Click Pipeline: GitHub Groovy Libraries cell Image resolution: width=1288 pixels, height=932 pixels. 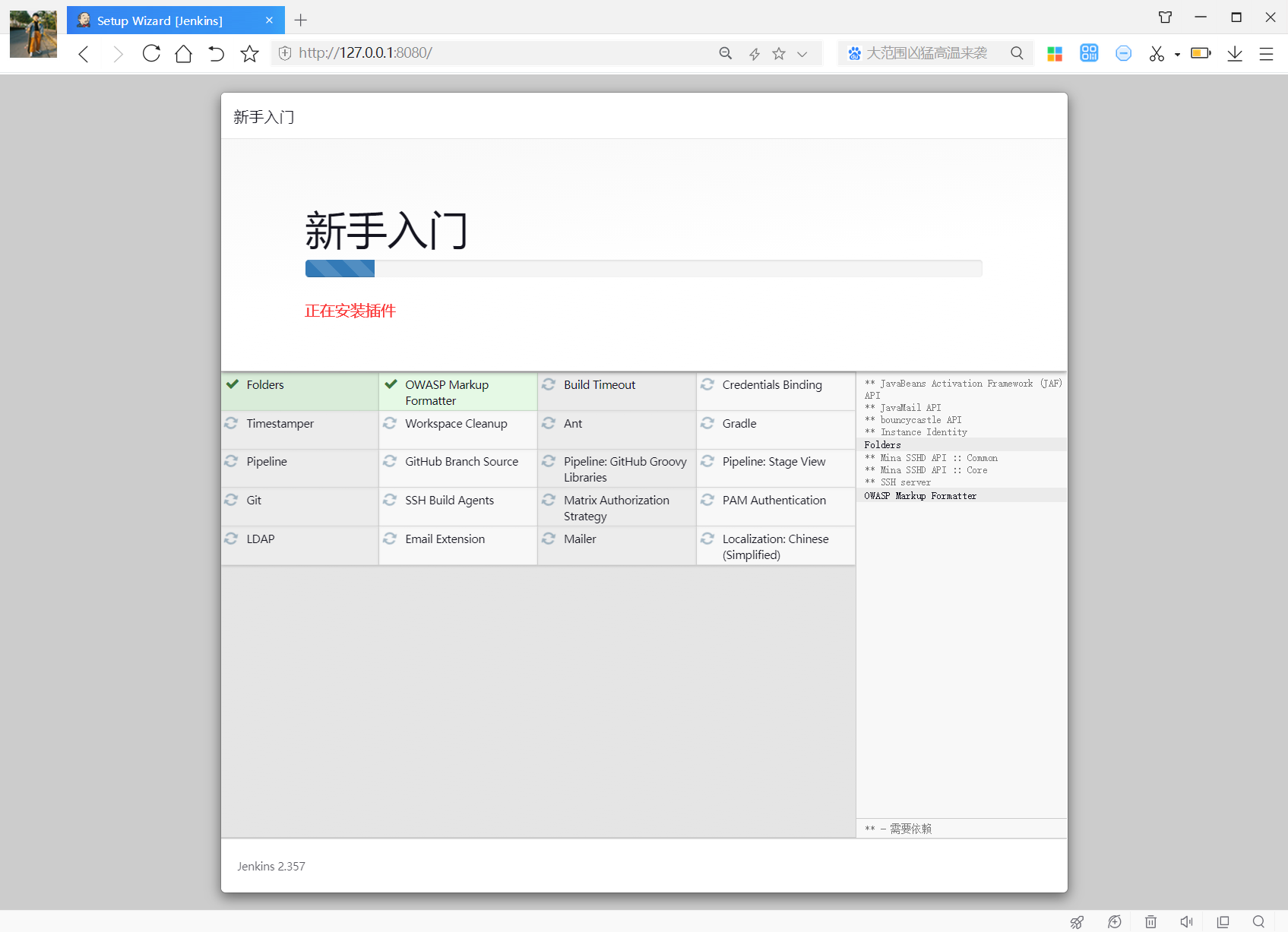[617, 469]
